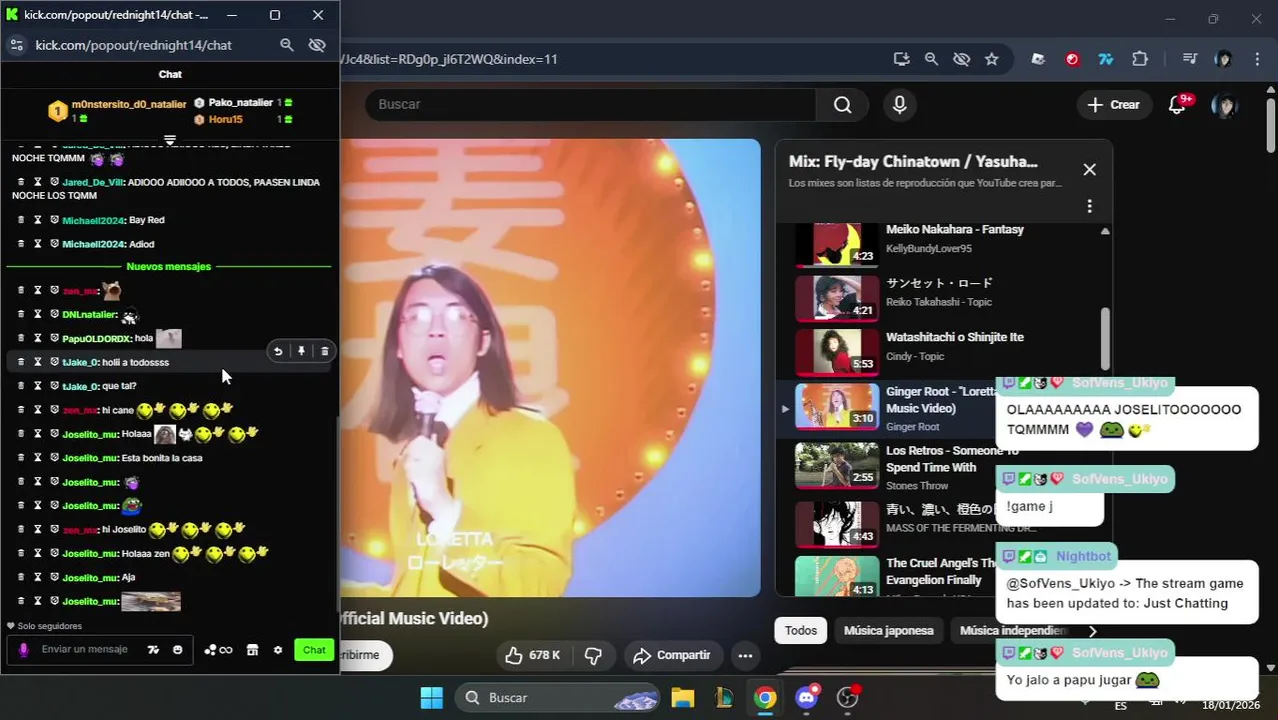The width and height of the screenshot is (1278, 720).
Task: Open YouTube notifications bell
Action: click(1177, 105)
